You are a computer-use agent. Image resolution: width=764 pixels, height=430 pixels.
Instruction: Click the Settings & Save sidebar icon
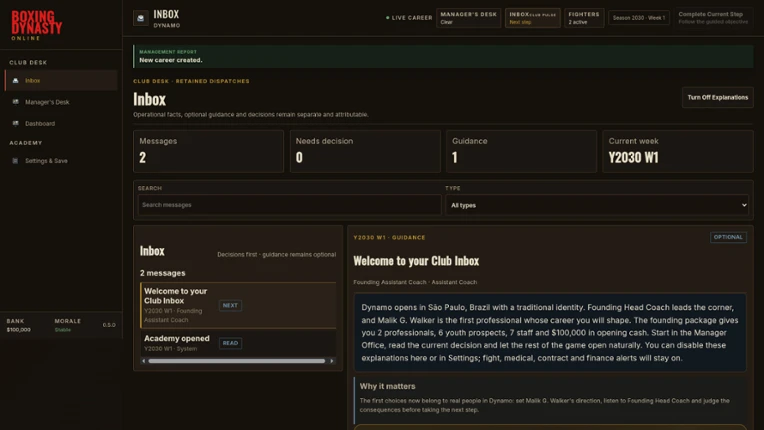(16, 161)
